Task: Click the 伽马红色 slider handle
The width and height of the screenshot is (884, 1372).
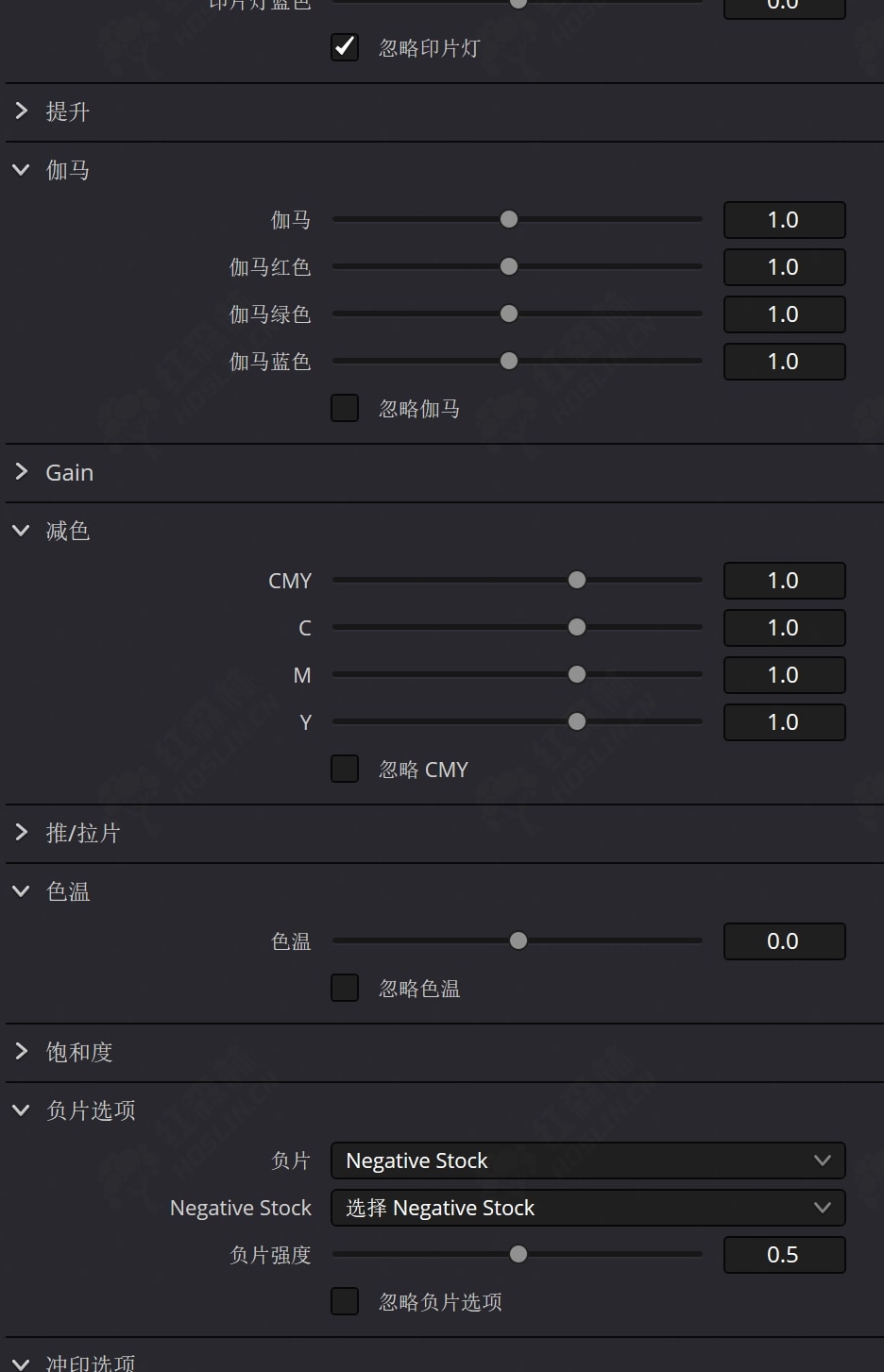Action: (x=509, y=266)
